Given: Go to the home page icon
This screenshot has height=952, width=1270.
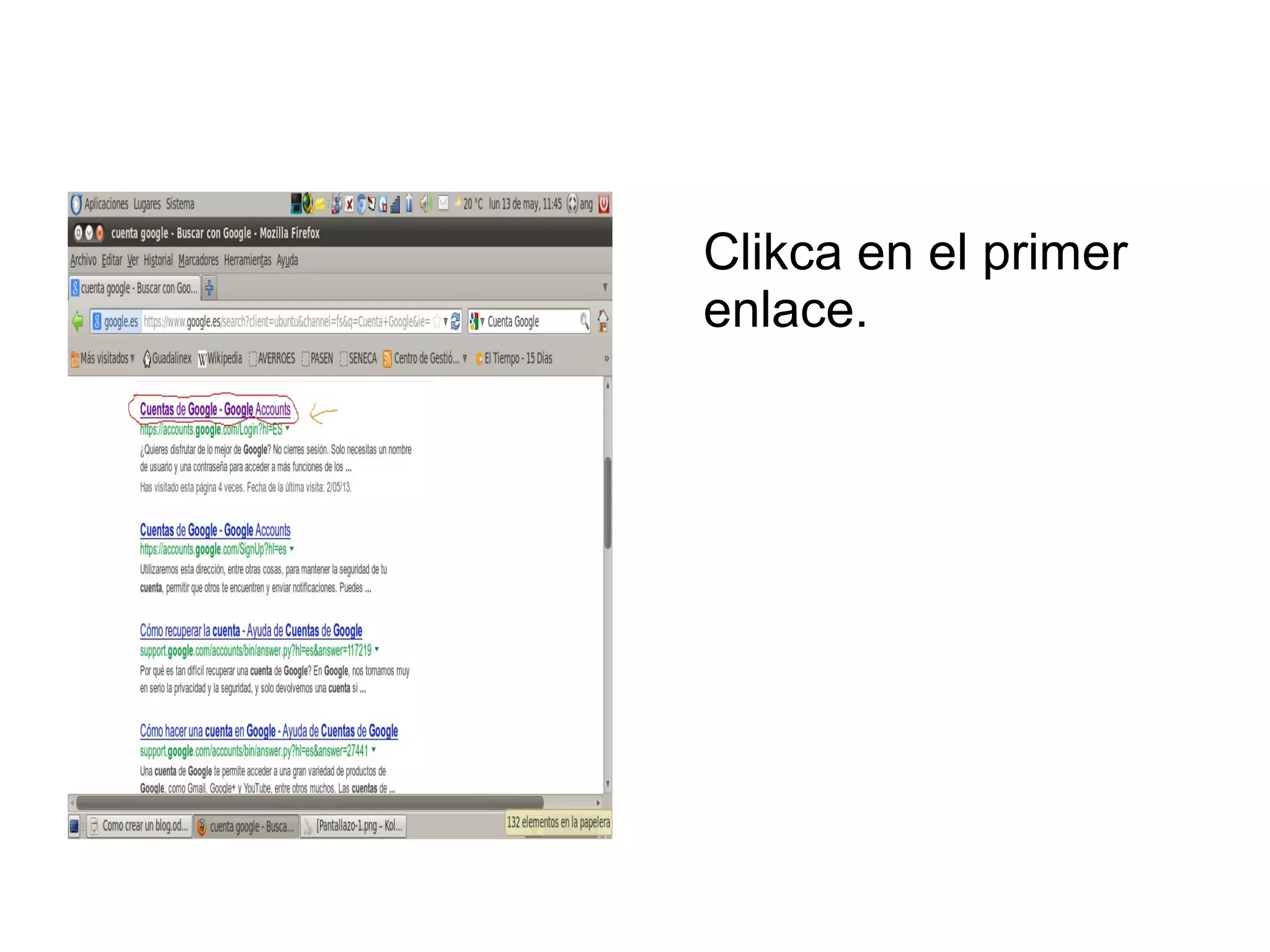Looking at the screenshot, I should (603, 321).
